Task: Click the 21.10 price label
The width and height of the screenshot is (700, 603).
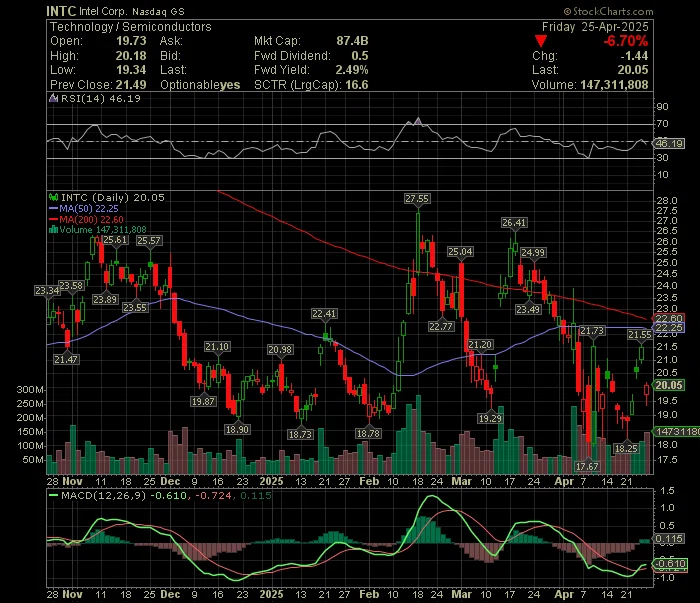Action: (217, 347)
